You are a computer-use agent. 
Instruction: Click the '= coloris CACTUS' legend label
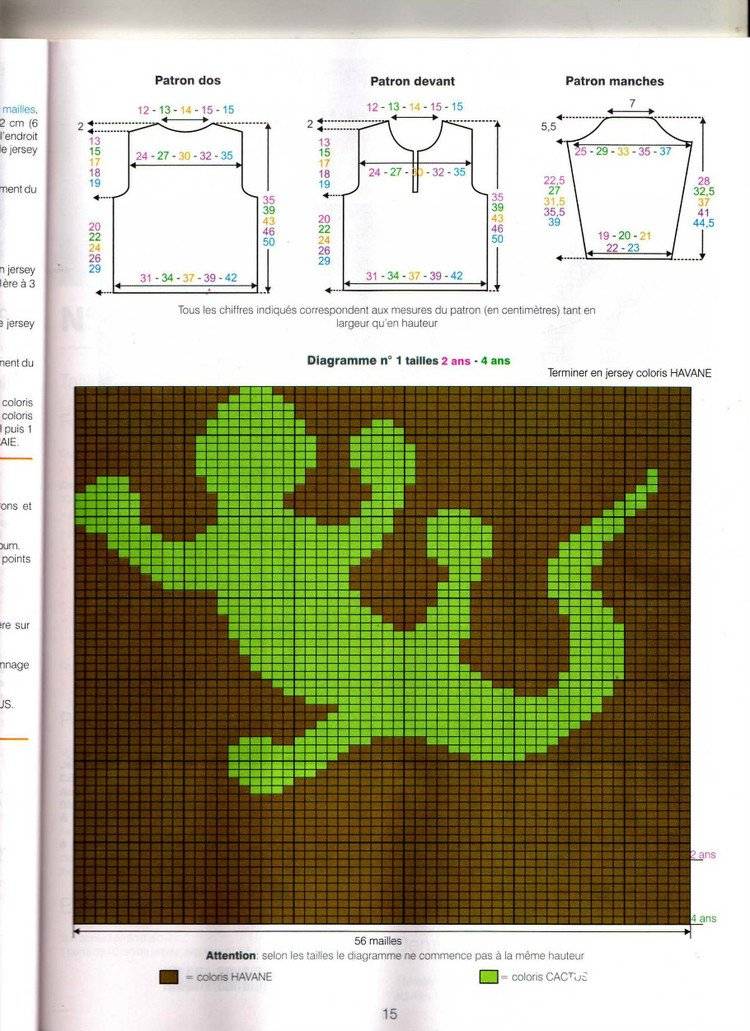click(544, 976)
